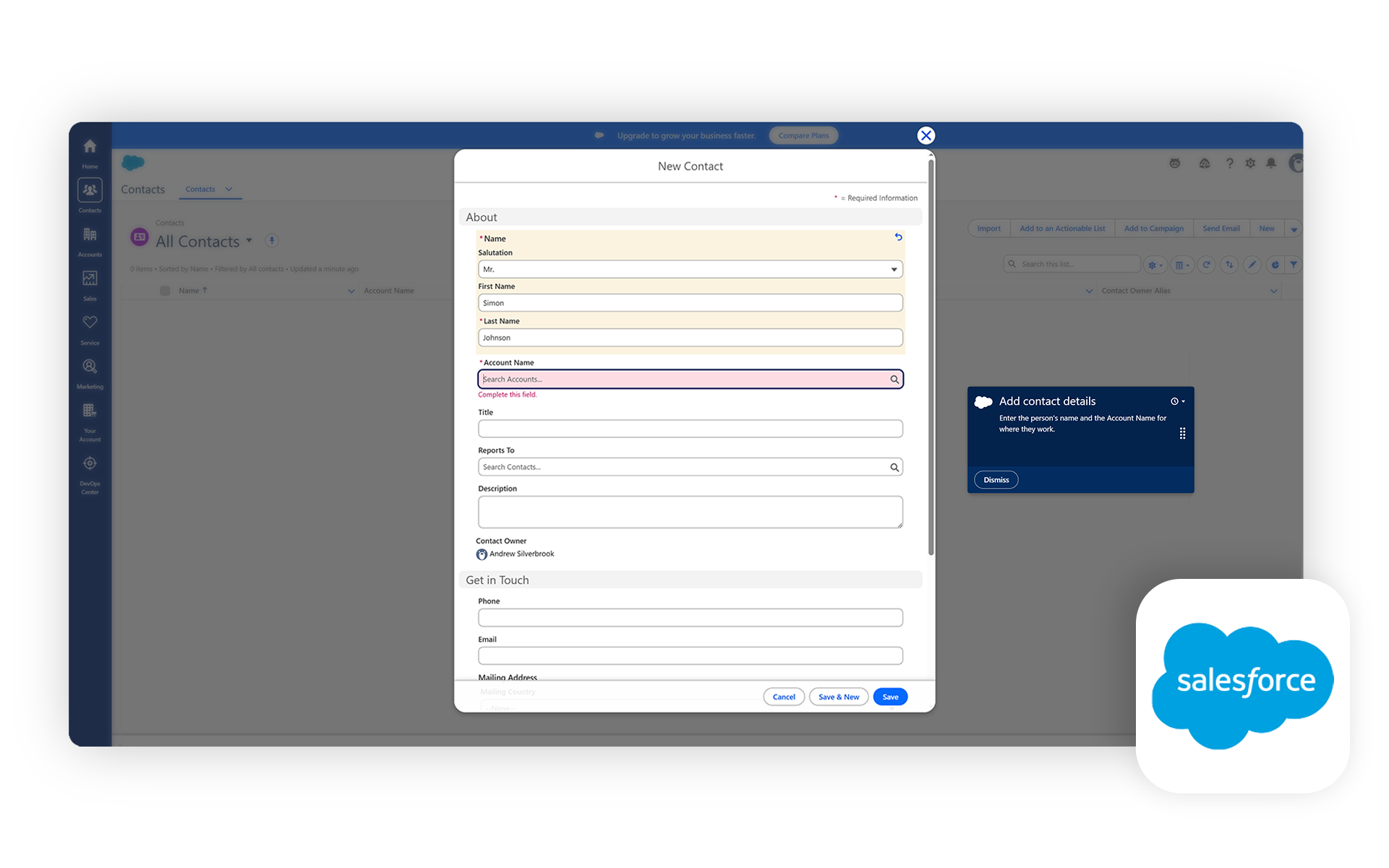Open Marketing in the sidebar
The image size is (1389, 868).
pos(90,372)
